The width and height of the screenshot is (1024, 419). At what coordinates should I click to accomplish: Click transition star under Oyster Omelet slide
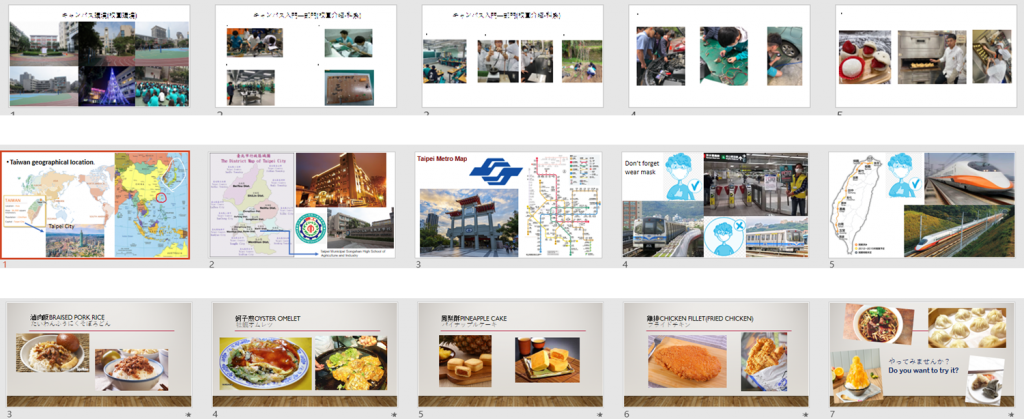point(394,413)
